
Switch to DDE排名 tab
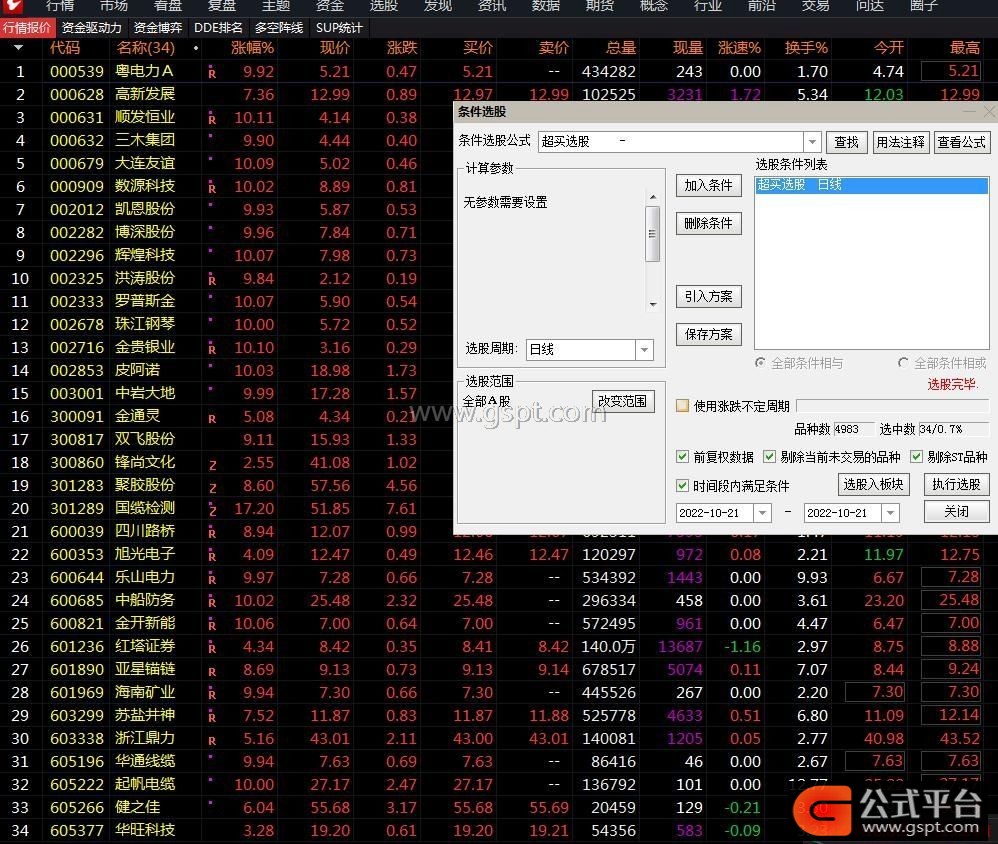[x=218, y=28]
